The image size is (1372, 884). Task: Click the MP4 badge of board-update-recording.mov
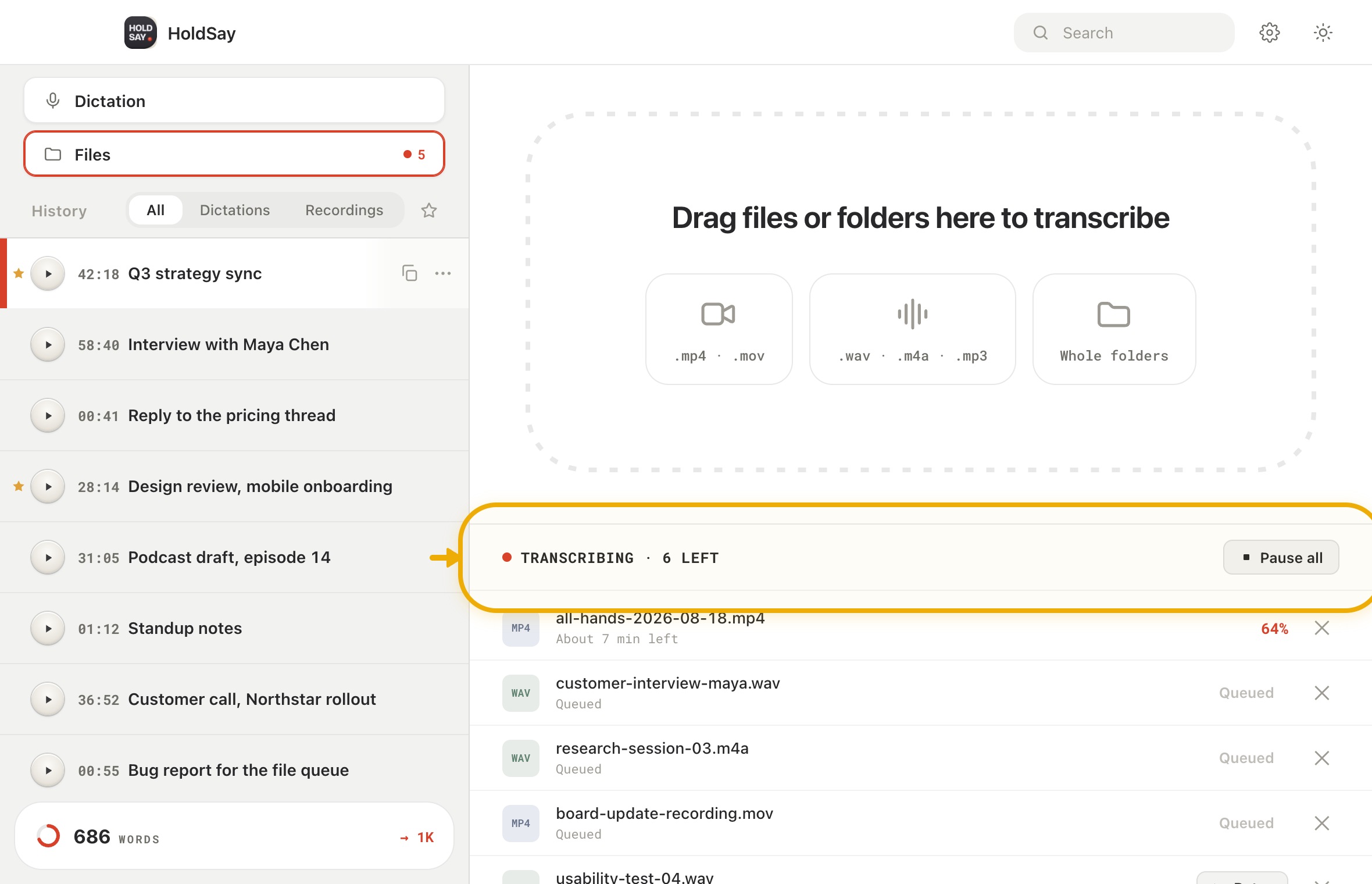(520, 824)
